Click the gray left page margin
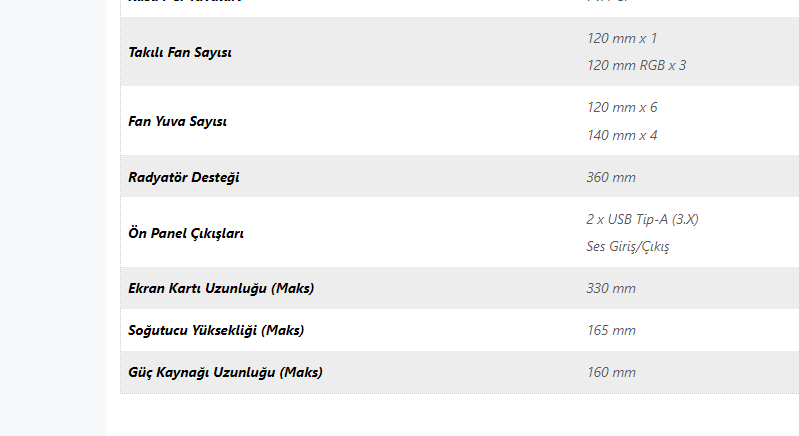The image size is (799, 436). pyautogui.click(x=53, y=218)
